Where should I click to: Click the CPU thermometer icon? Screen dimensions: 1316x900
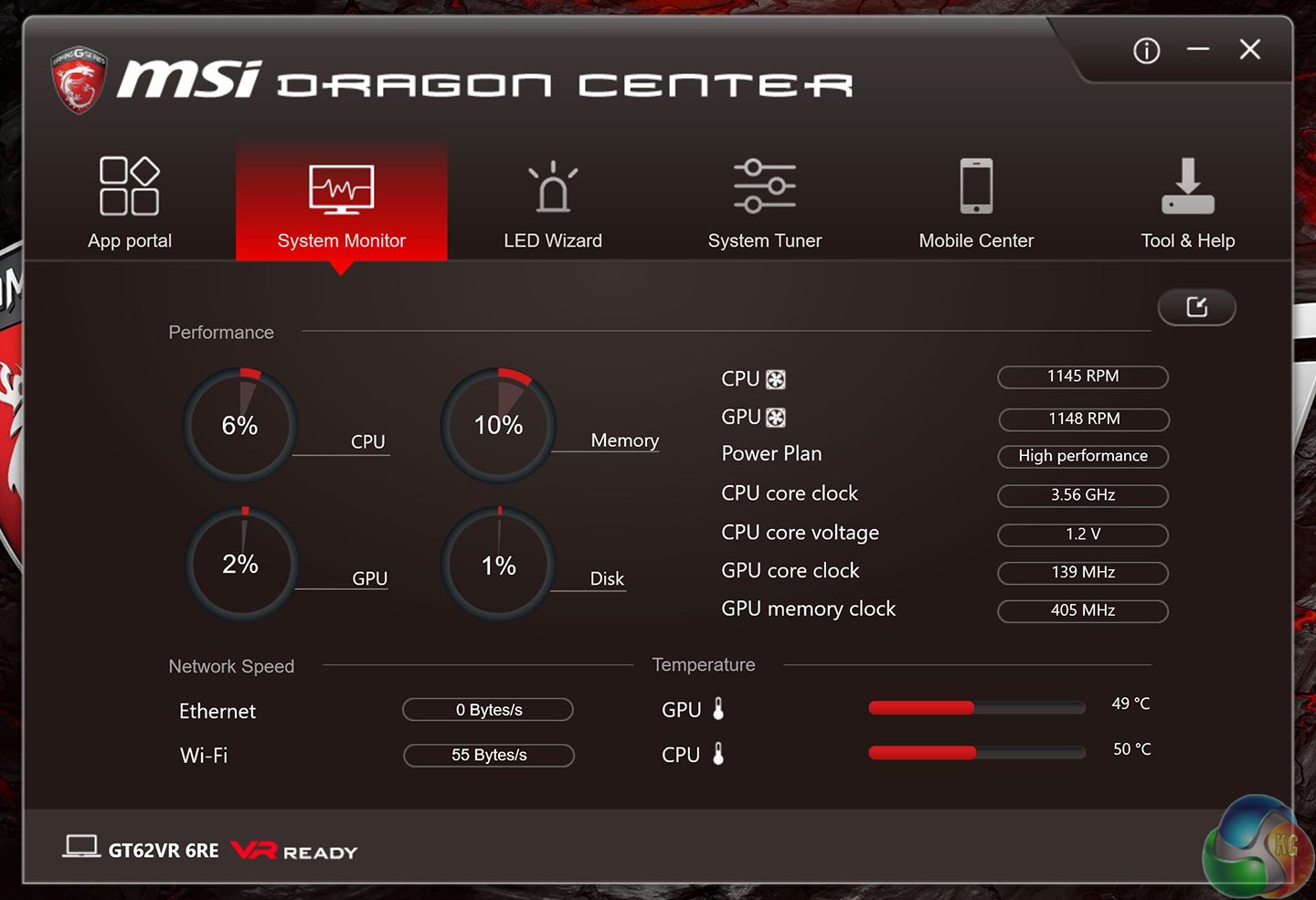pyautogui.click(x=718, y=754)
